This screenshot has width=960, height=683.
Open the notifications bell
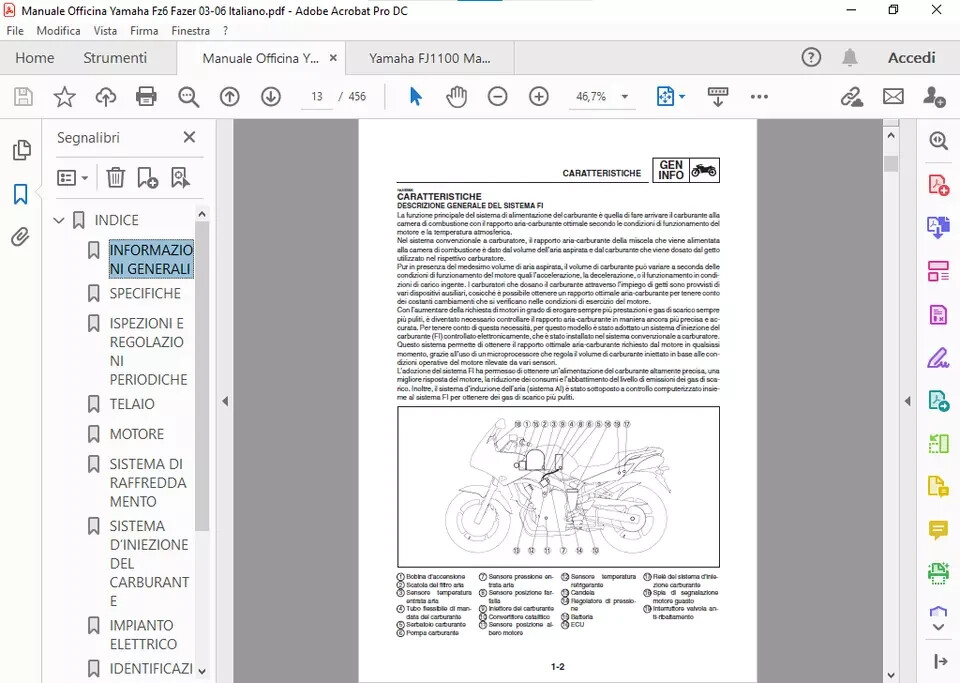(849, 58)
